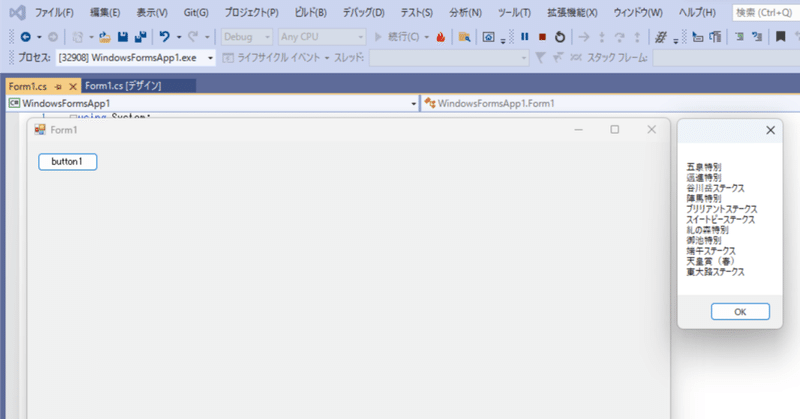This screenshot has height=419, width=800.
Task: Stop debugging with the red square icon
Action: click(x=542, y=37)
